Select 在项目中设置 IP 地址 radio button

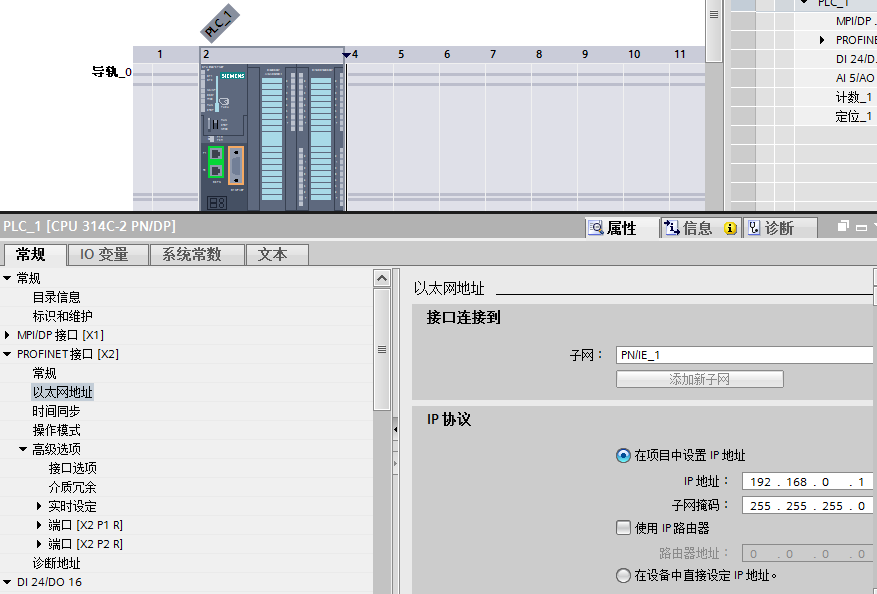click(x=623, y=456)
